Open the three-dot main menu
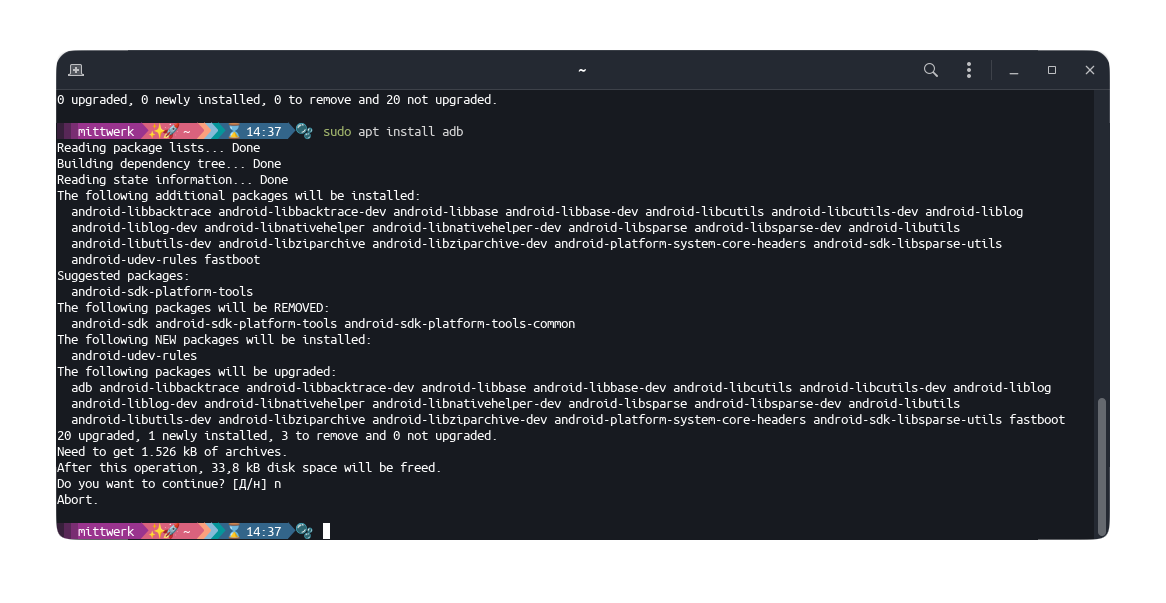 968,70
